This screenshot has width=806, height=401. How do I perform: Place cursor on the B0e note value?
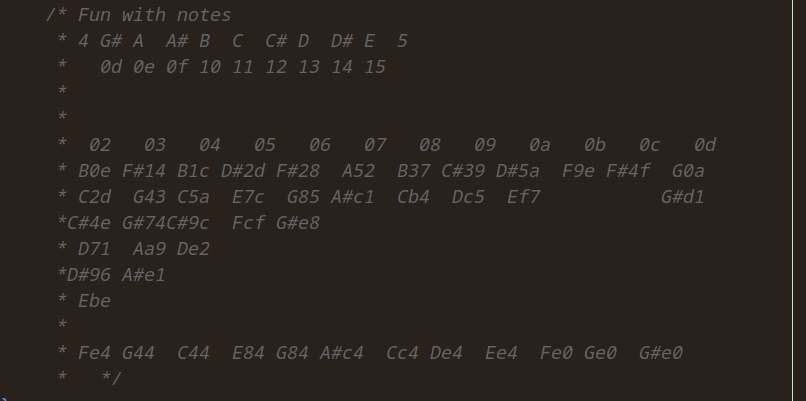click(x=94, y=171)
